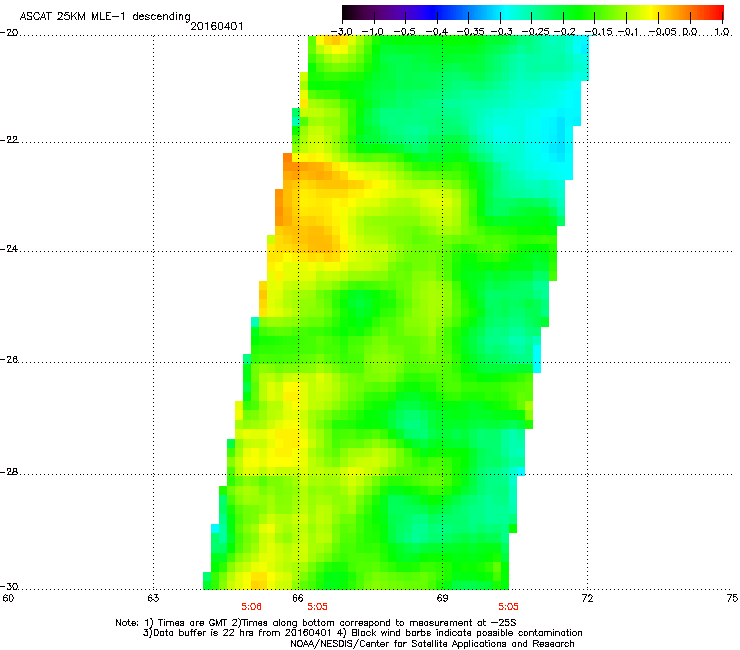The image size is (740, 650).
Task: Click the '-0.15' color scale label
Action: click(x=597, y=32)
